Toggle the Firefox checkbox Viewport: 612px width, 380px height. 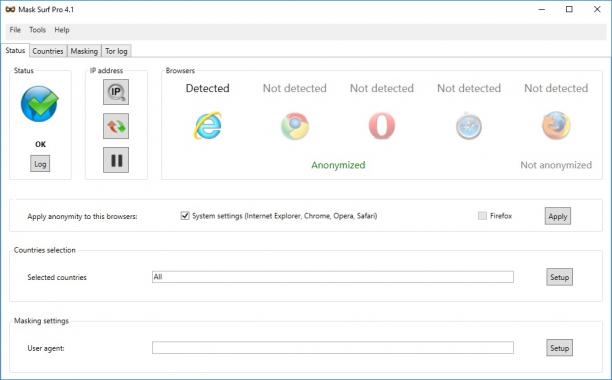point(482,216)
